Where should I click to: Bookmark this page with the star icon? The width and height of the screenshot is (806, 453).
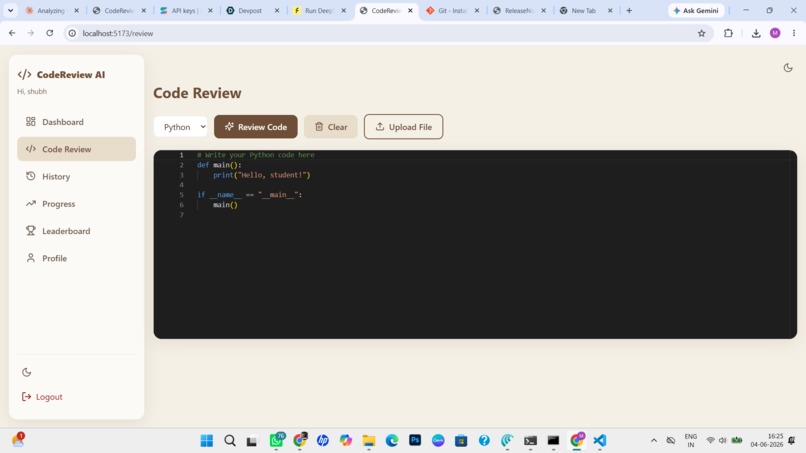(702, 33)
